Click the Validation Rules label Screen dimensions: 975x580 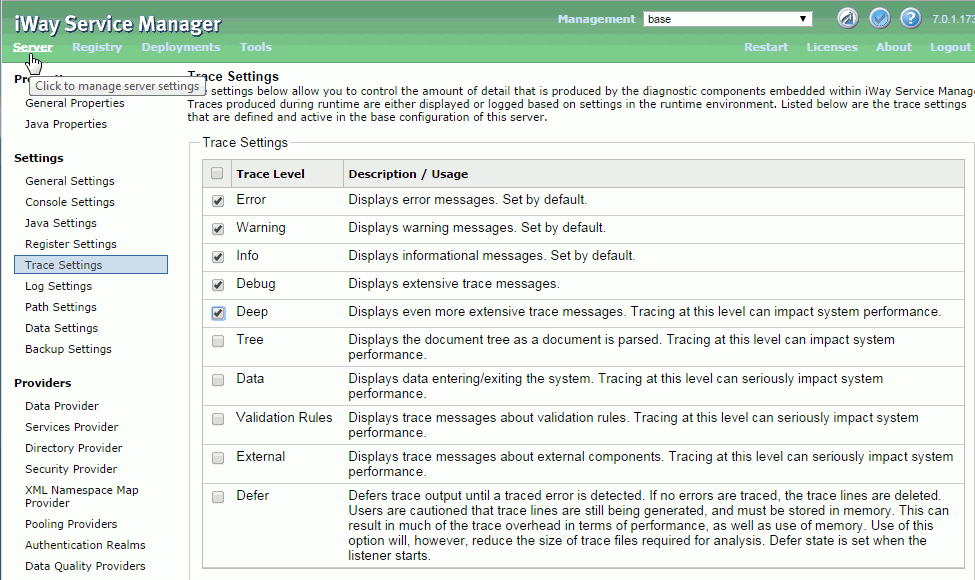(284, 418)
